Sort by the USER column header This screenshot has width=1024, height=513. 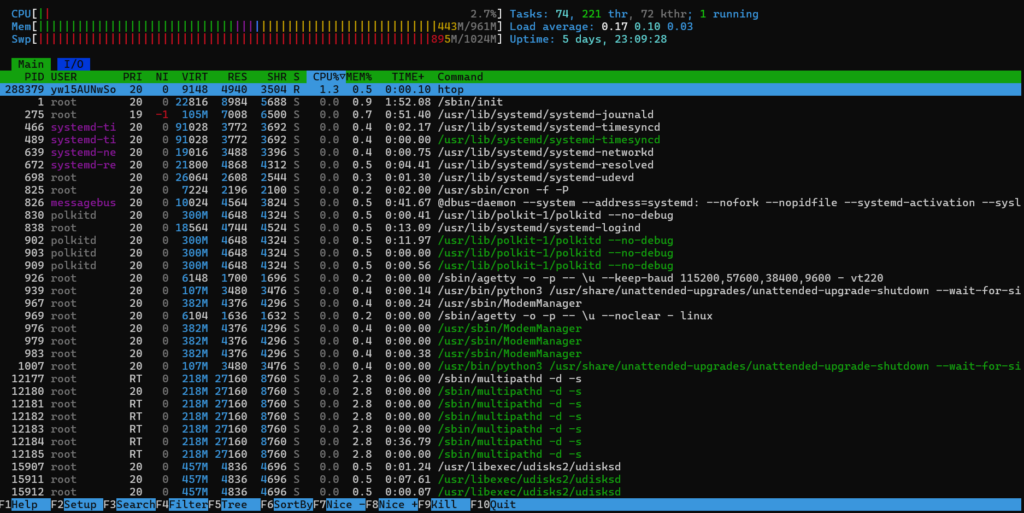(64, 76)
